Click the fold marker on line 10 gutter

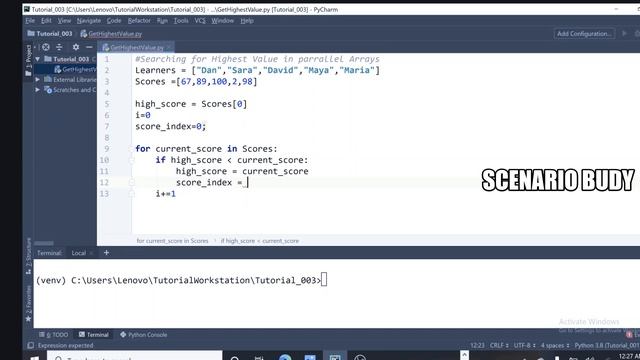[132, 160]
